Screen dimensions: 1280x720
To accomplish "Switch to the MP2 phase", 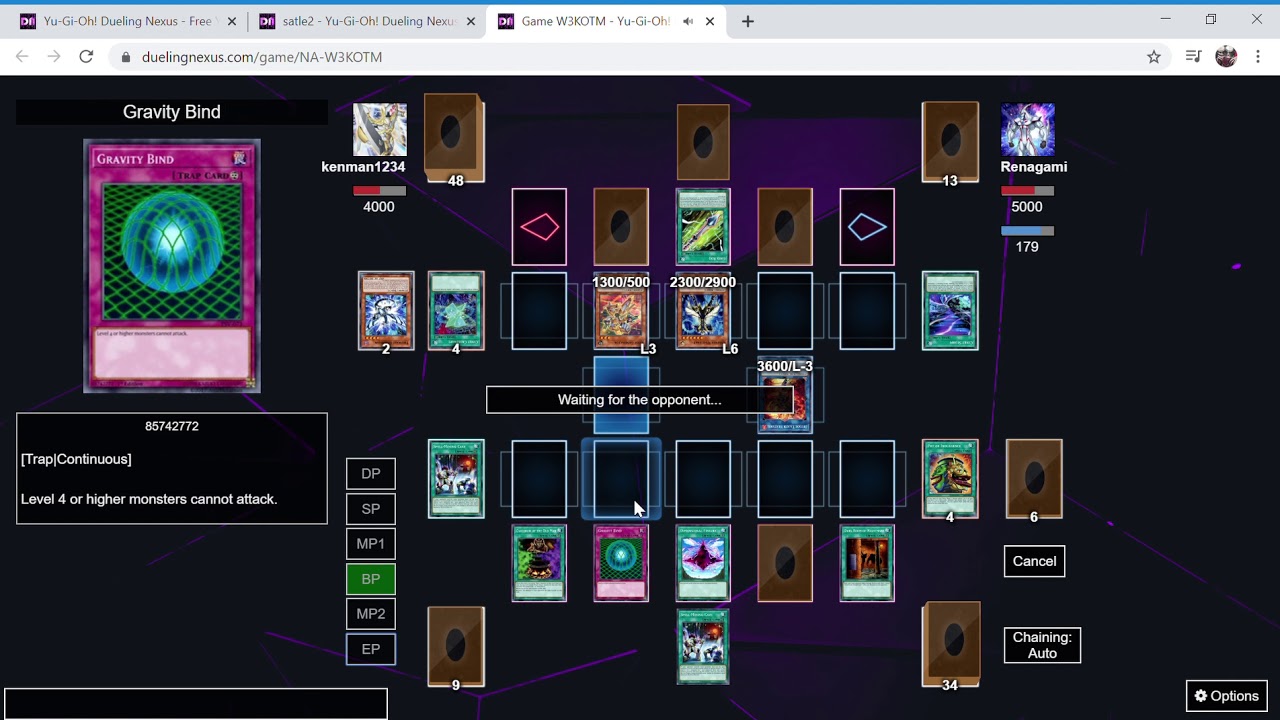I will pos(371,614).
